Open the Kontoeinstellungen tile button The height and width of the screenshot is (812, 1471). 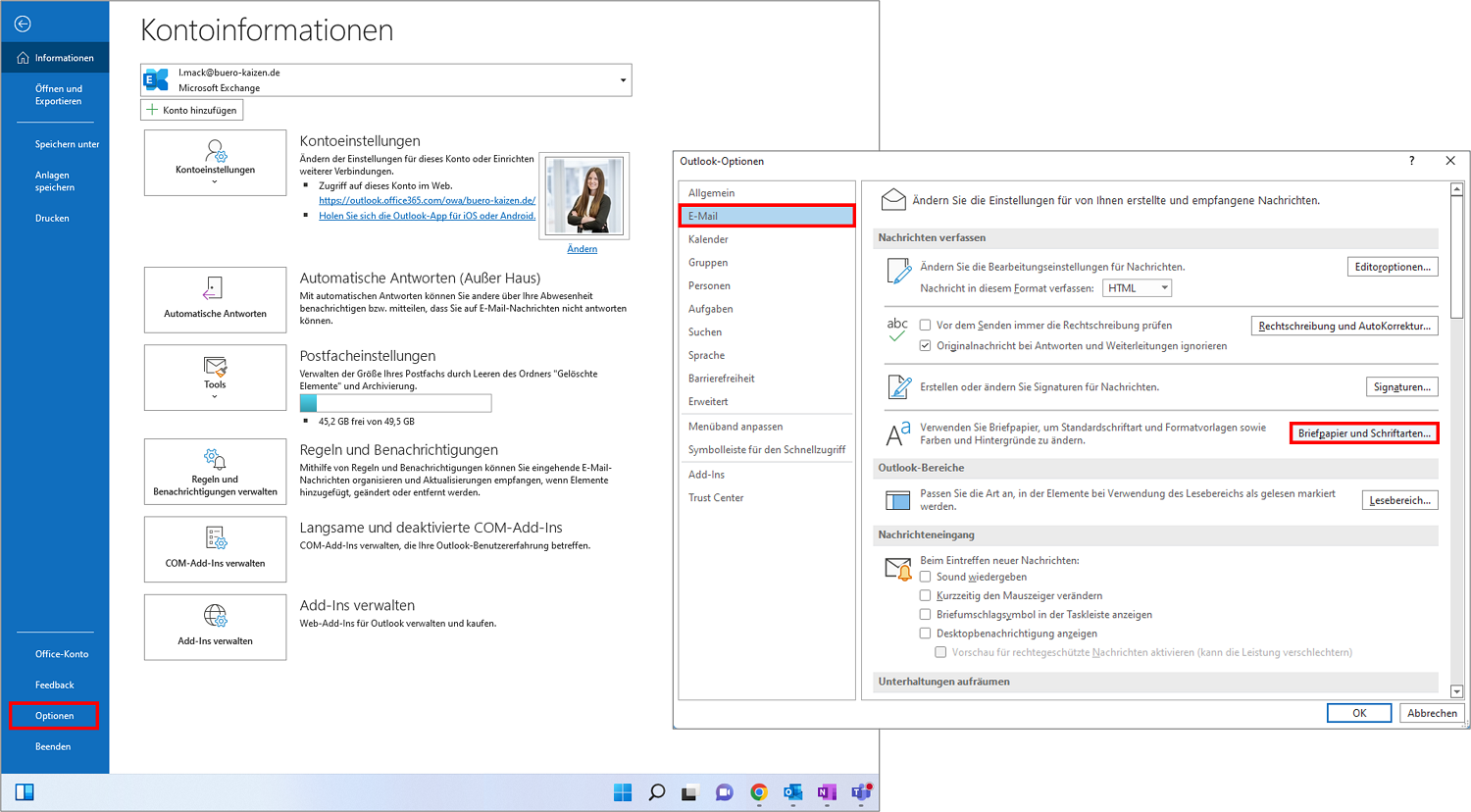pos(215,163)
